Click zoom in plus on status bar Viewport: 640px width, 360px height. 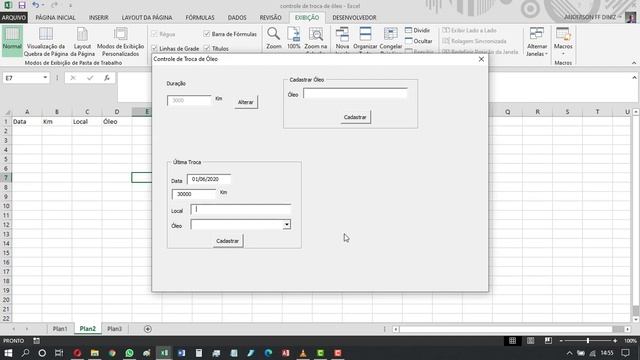click(x=615, y=340)
